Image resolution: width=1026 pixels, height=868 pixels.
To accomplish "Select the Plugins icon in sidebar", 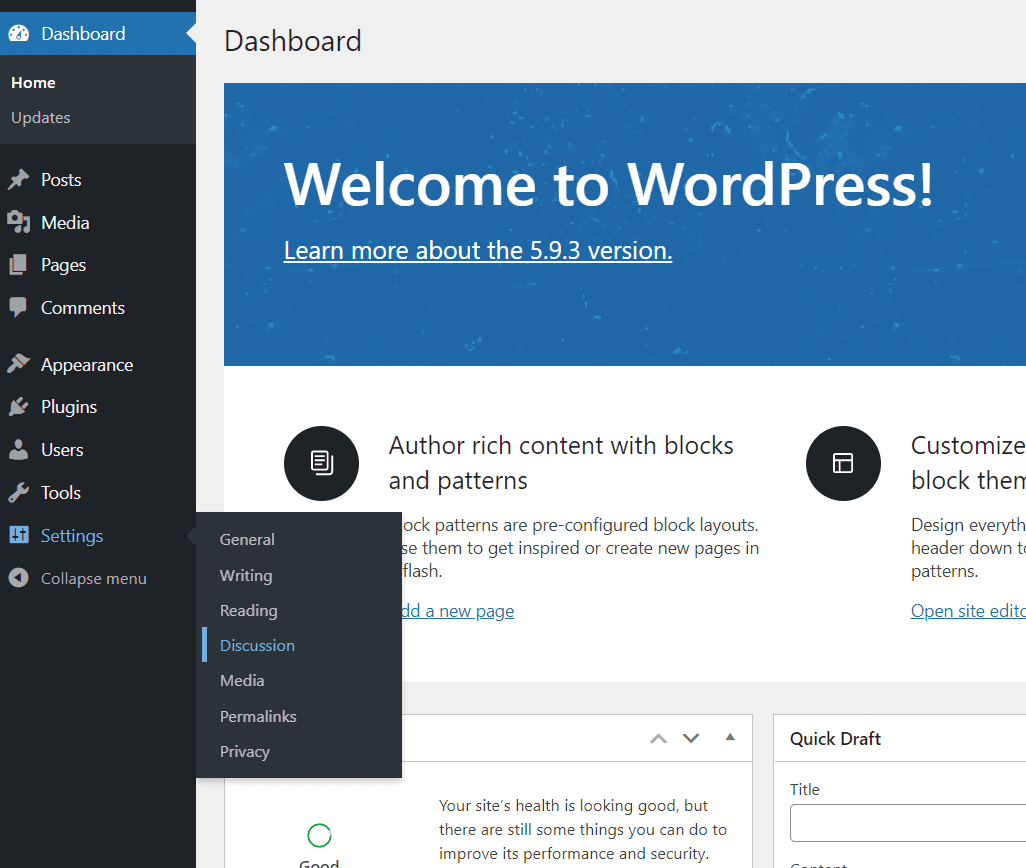I will [21, 407].
